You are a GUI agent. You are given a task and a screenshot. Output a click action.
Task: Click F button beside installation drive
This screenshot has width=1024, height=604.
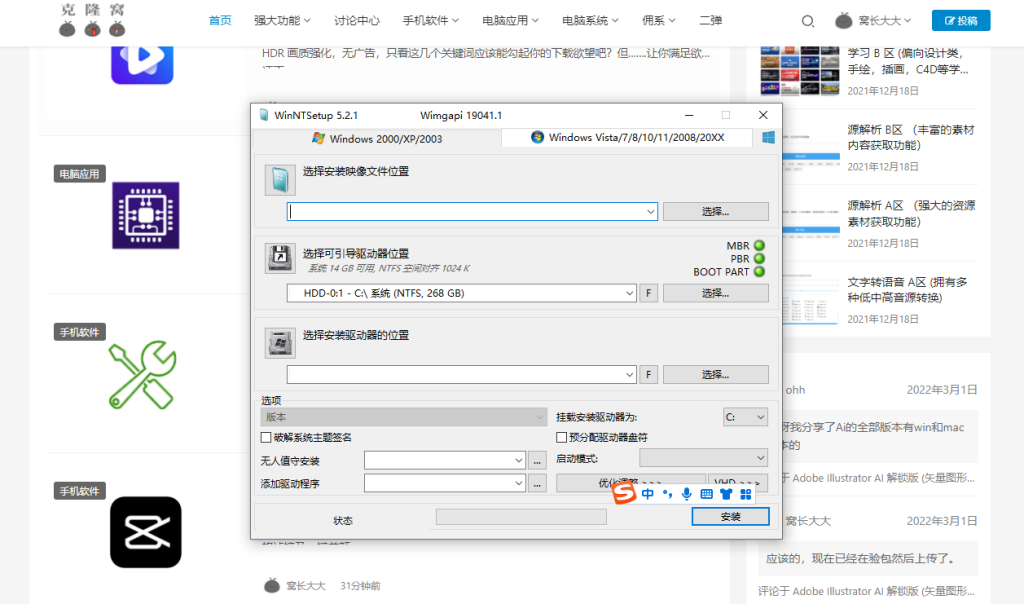(648, 375)
